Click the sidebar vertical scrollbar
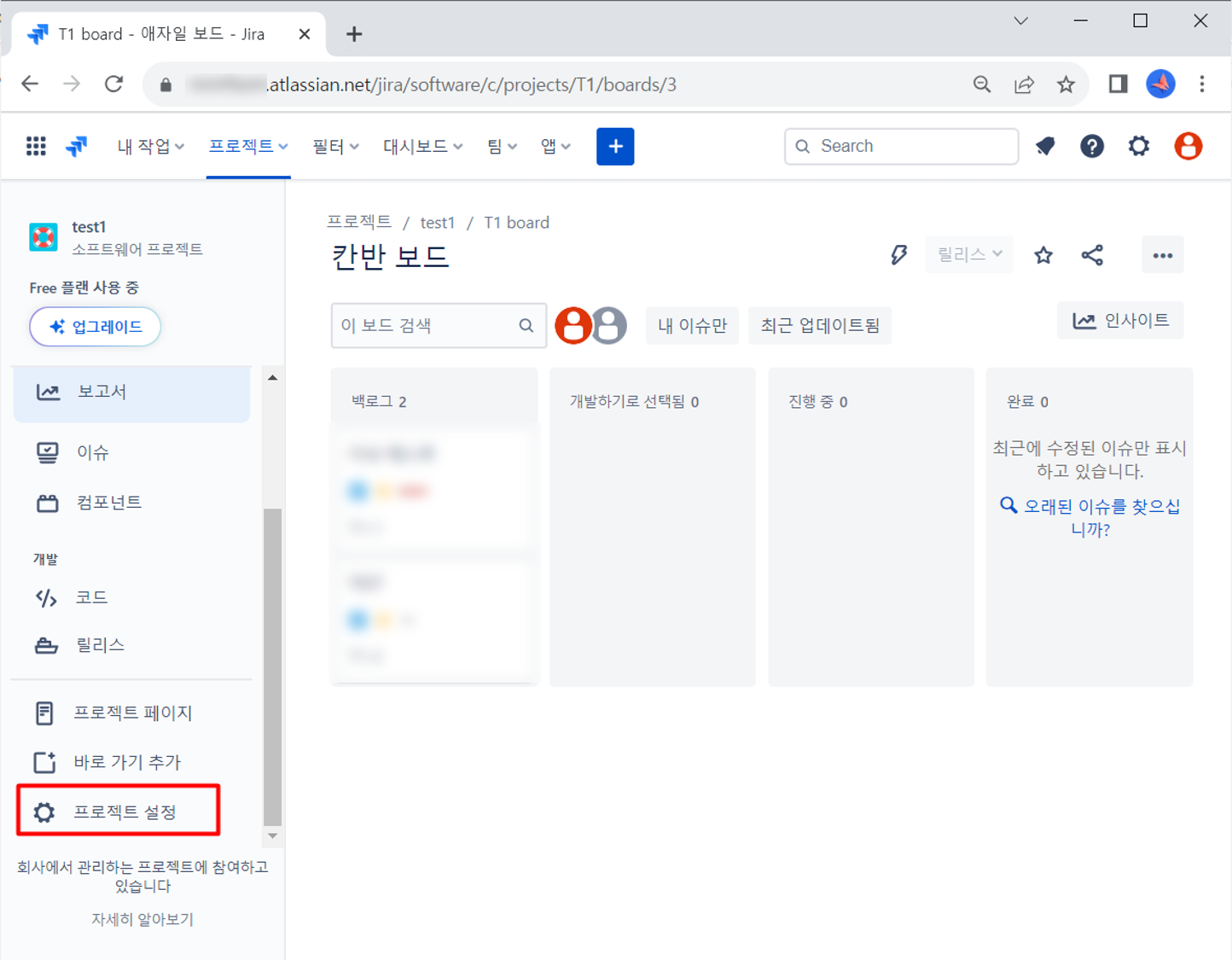 pos(272,666)
